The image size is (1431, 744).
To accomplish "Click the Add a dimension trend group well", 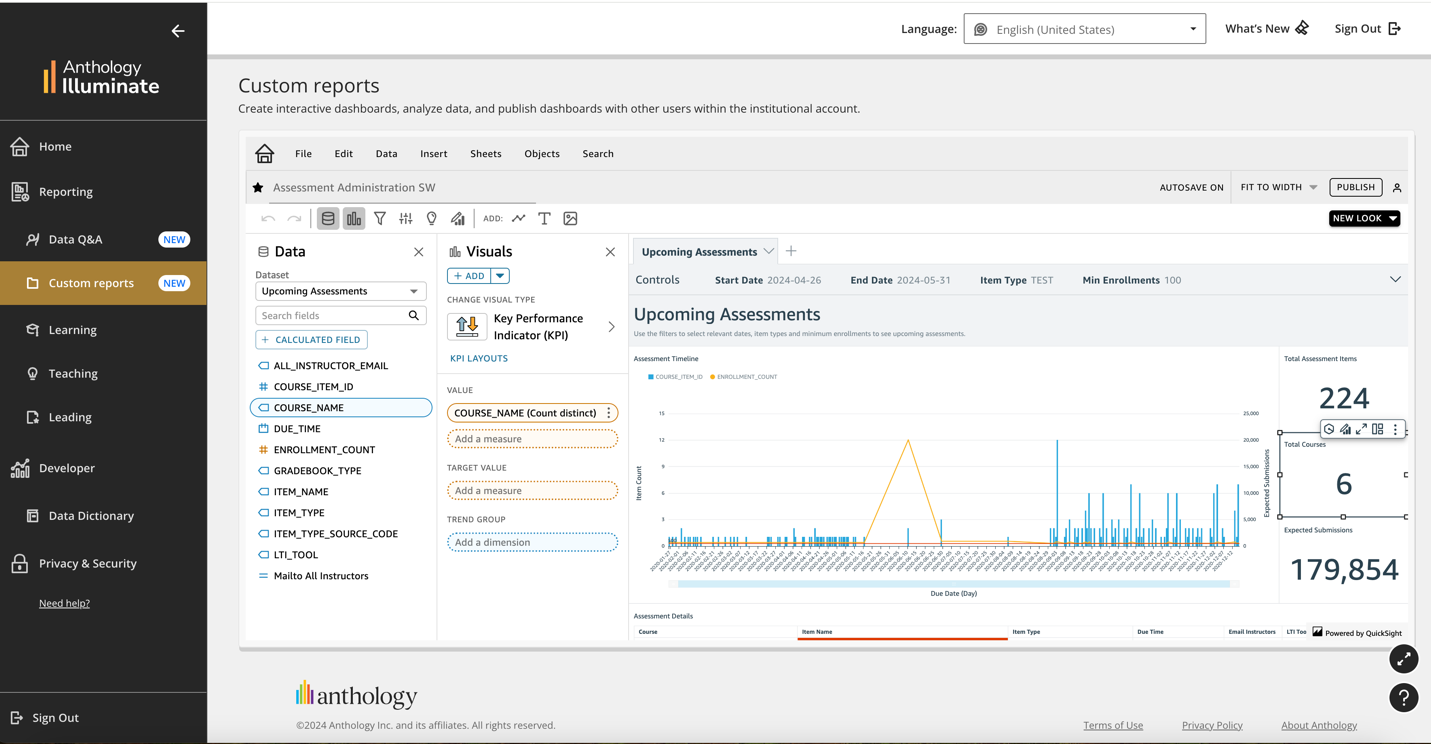I will click(x=532, y=542).
